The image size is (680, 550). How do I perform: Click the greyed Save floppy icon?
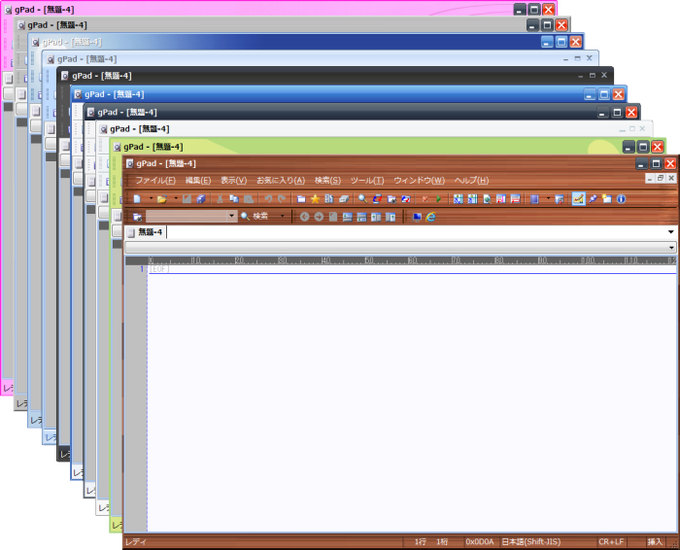click(187, 199)
